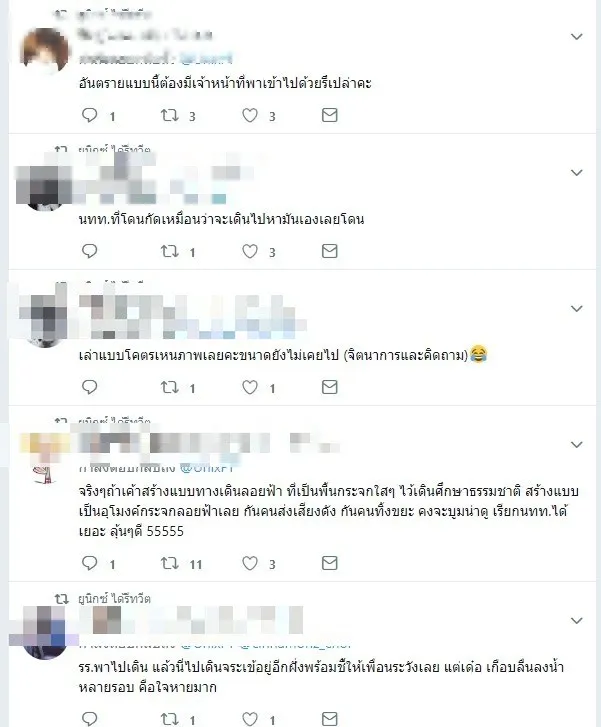Retweet the last tweet about รร.พาไปเดิน
The height and width of the screenshot is (727, 601).
pos(169,719)
